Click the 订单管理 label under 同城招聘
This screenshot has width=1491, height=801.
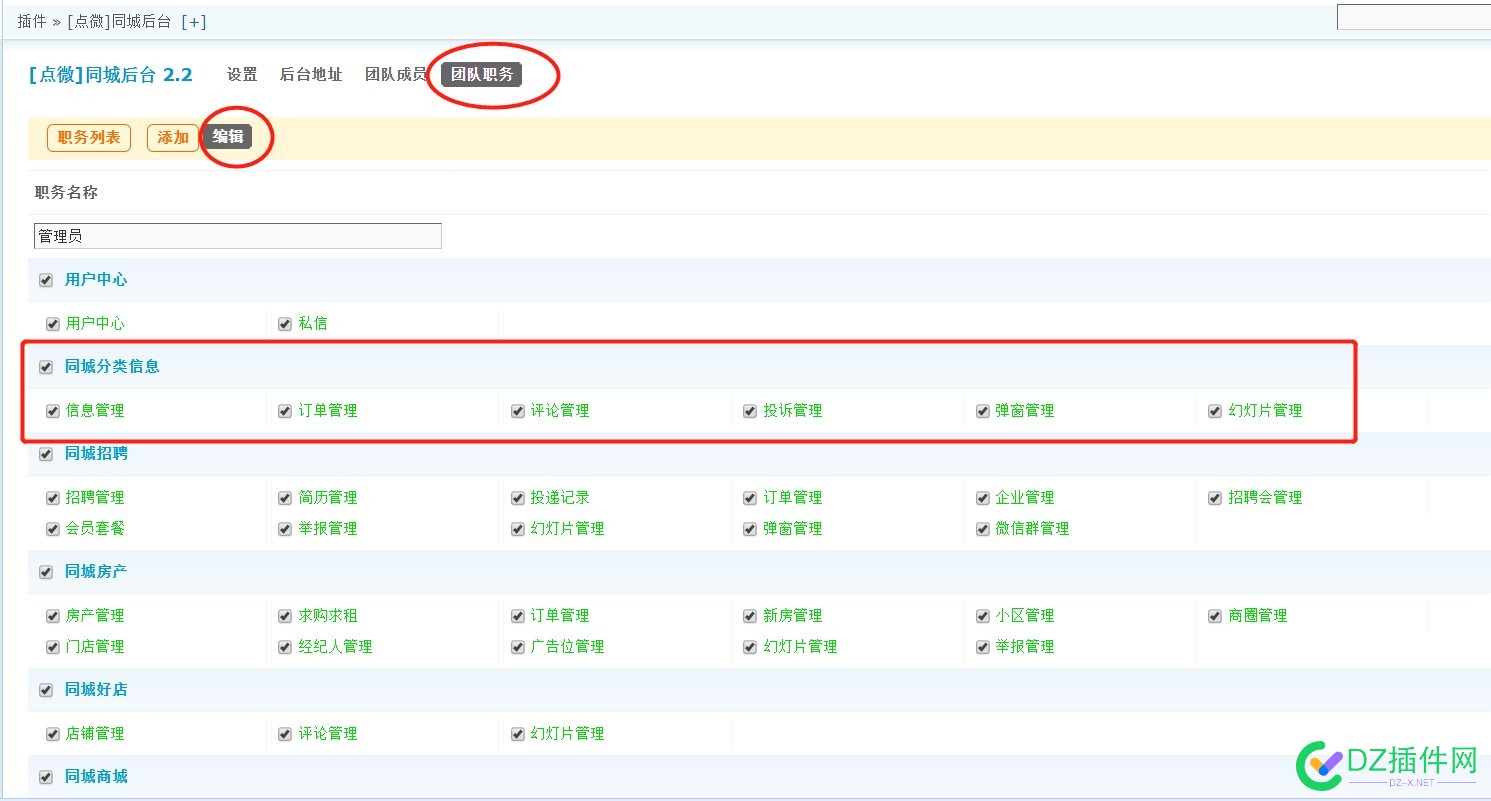793,498
